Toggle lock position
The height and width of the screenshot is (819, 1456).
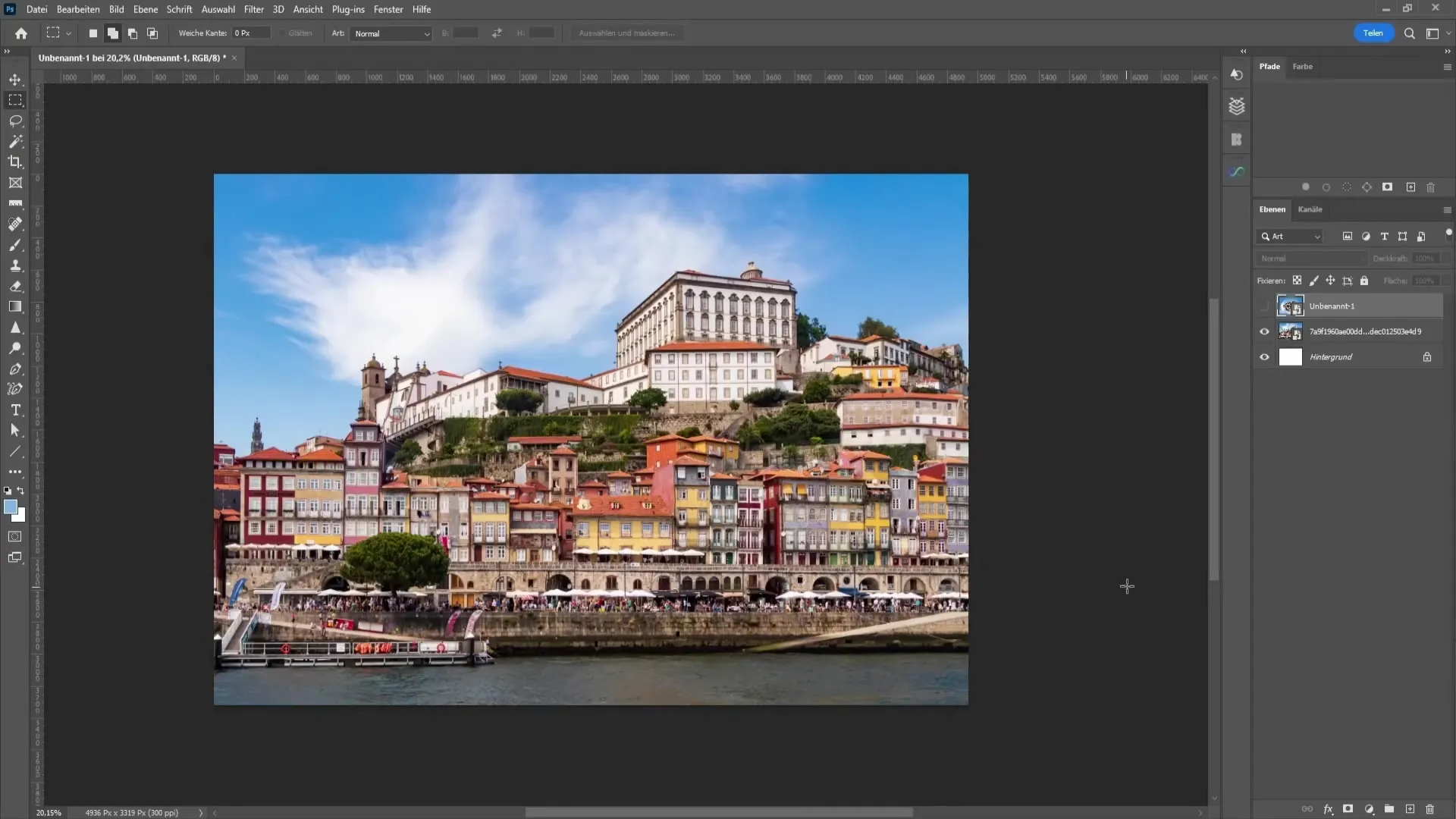coord(1330,281)
